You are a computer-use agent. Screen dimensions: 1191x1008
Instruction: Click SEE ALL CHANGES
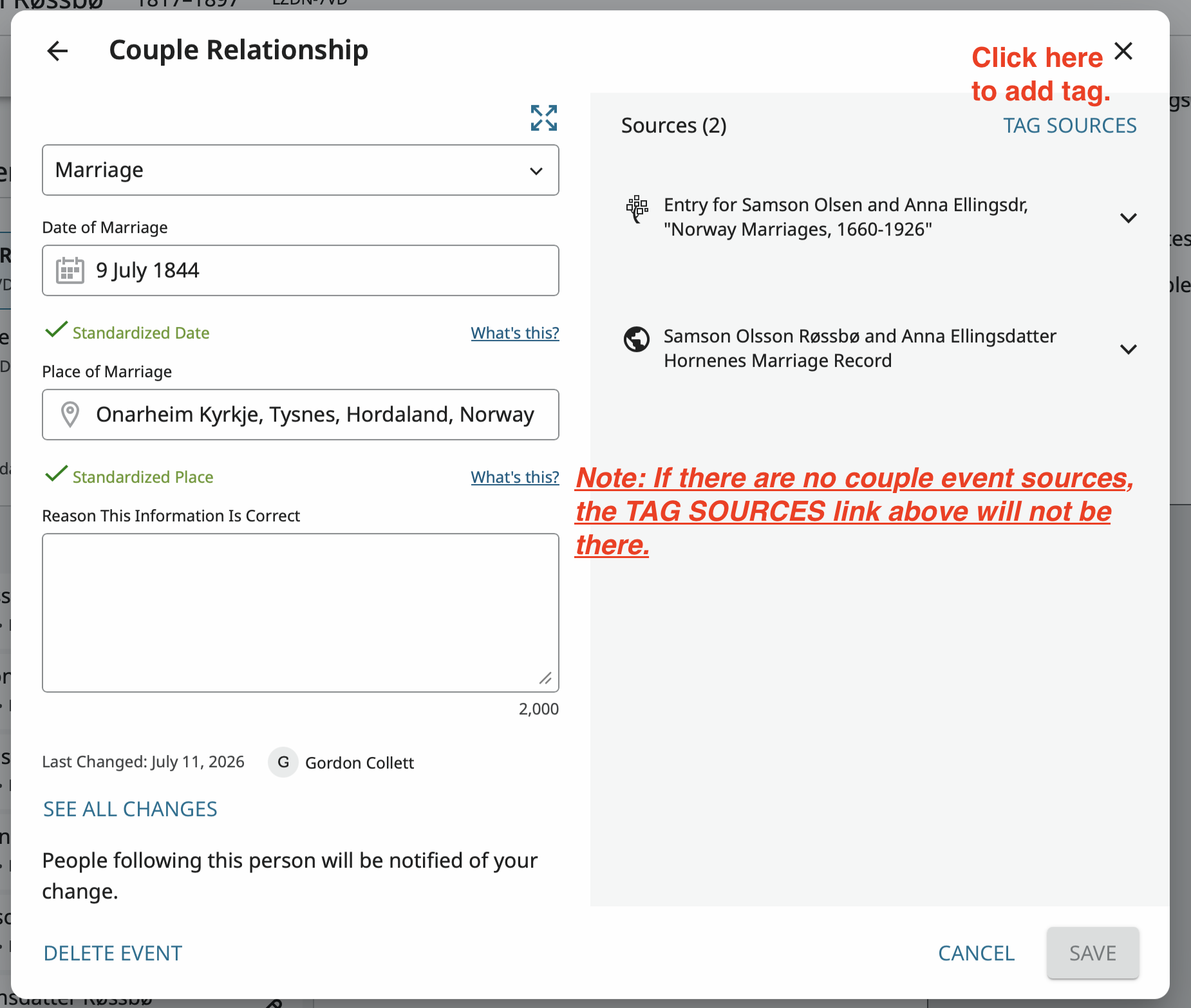click(130, 809)
